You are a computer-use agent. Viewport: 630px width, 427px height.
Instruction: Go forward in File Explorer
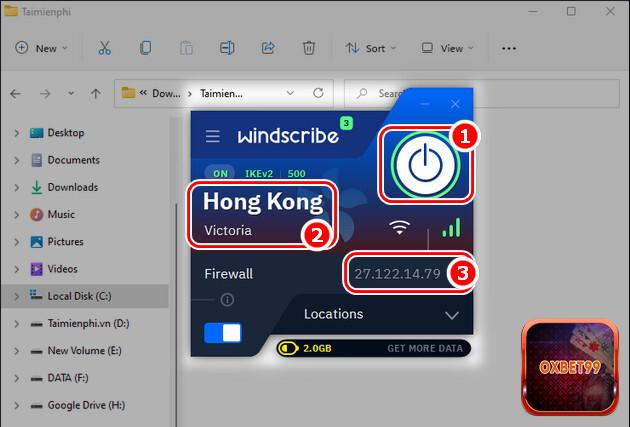pyautogui.click(x=45, y=94)
